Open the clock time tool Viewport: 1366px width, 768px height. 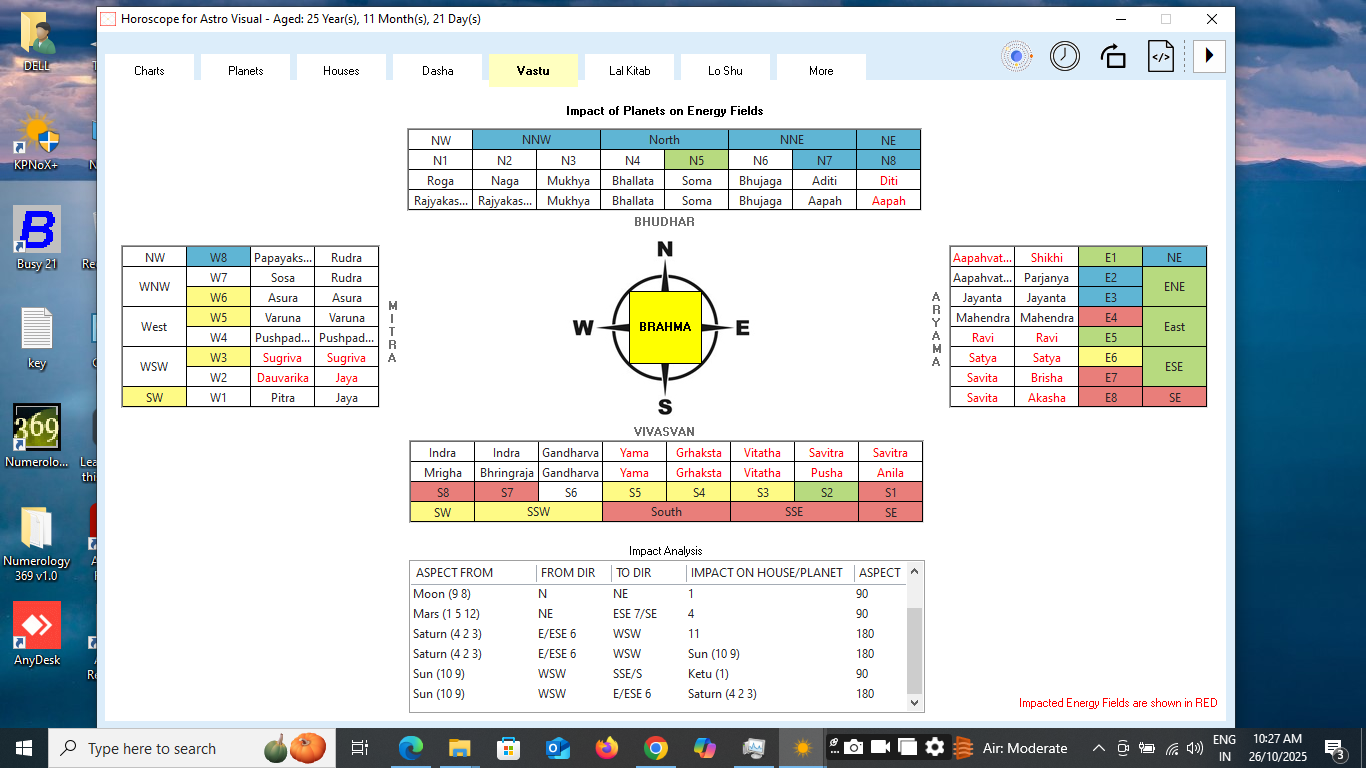[x=1065, y=56]
